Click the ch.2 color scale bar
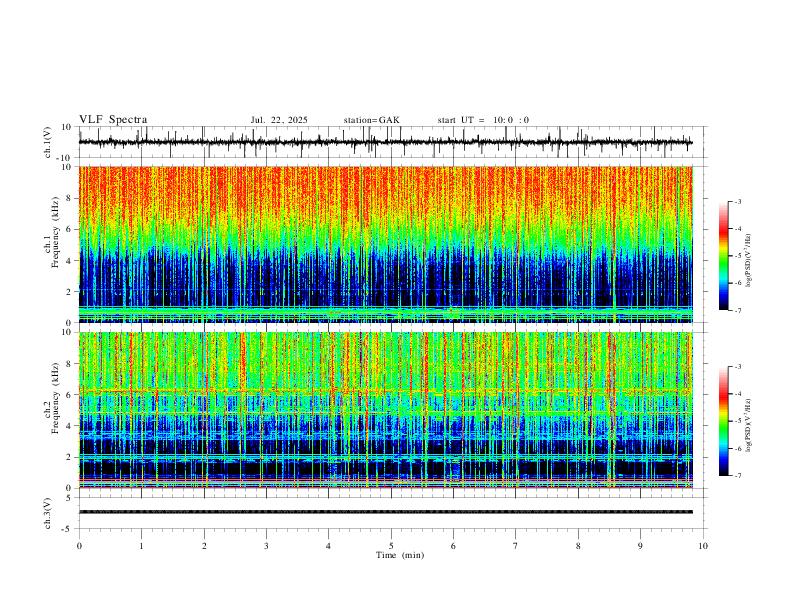This screenshot has height=612, width=792. tap(724, 421)
